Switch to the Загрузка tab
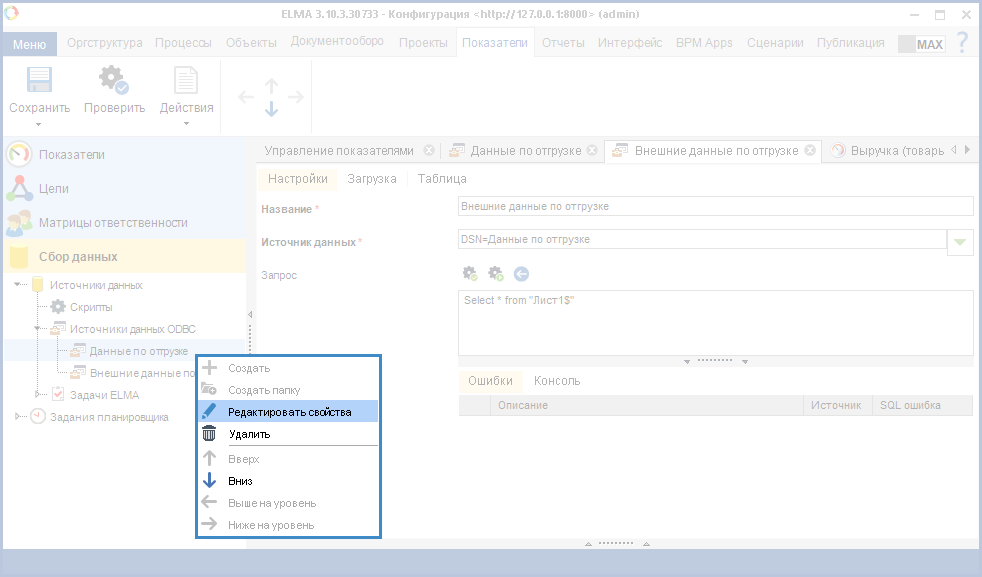Screen dimensions: 982x577 pyautogui.click(x=371, y=179)
